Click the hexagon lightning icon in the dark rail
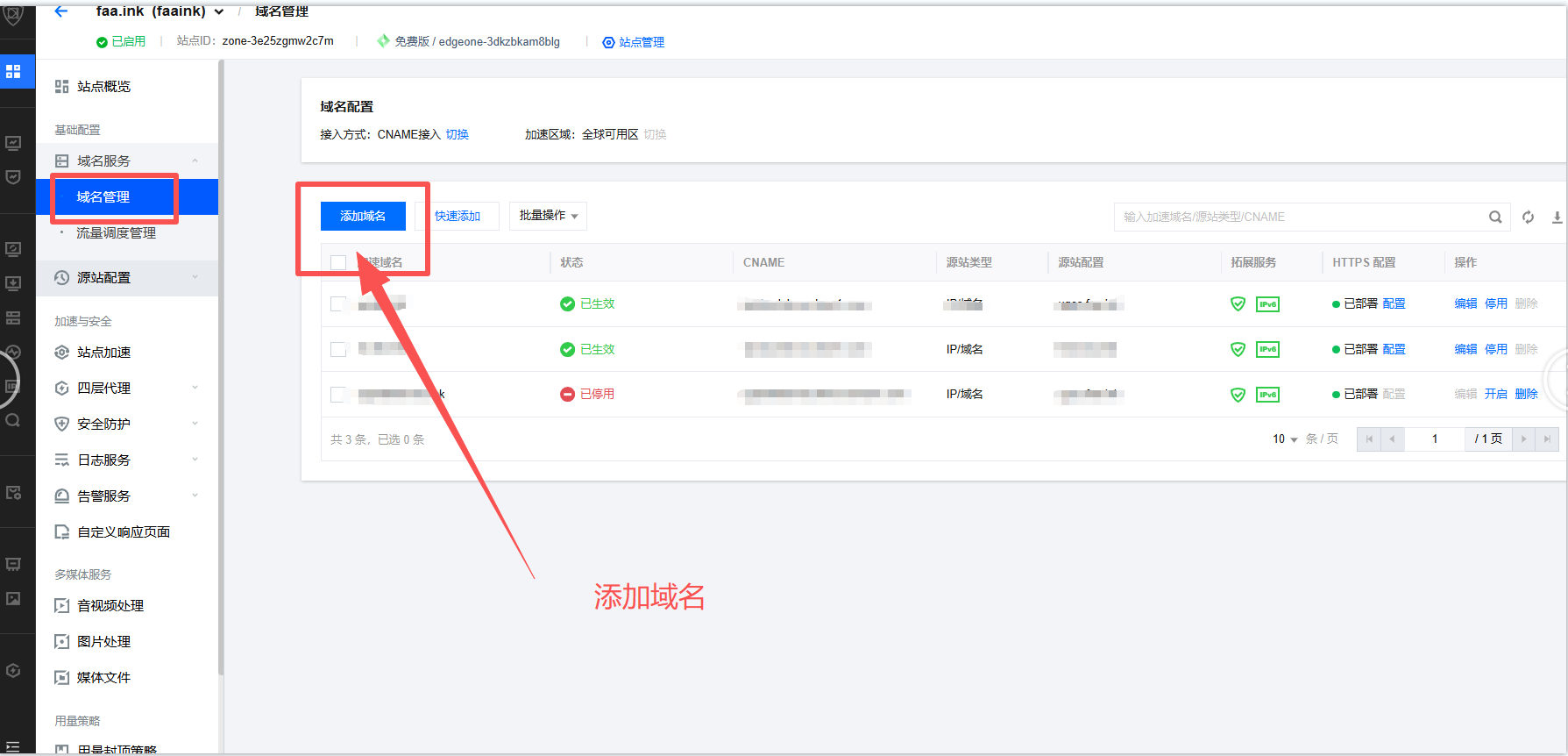This screenshot has height=756, width=1568. 13,670
